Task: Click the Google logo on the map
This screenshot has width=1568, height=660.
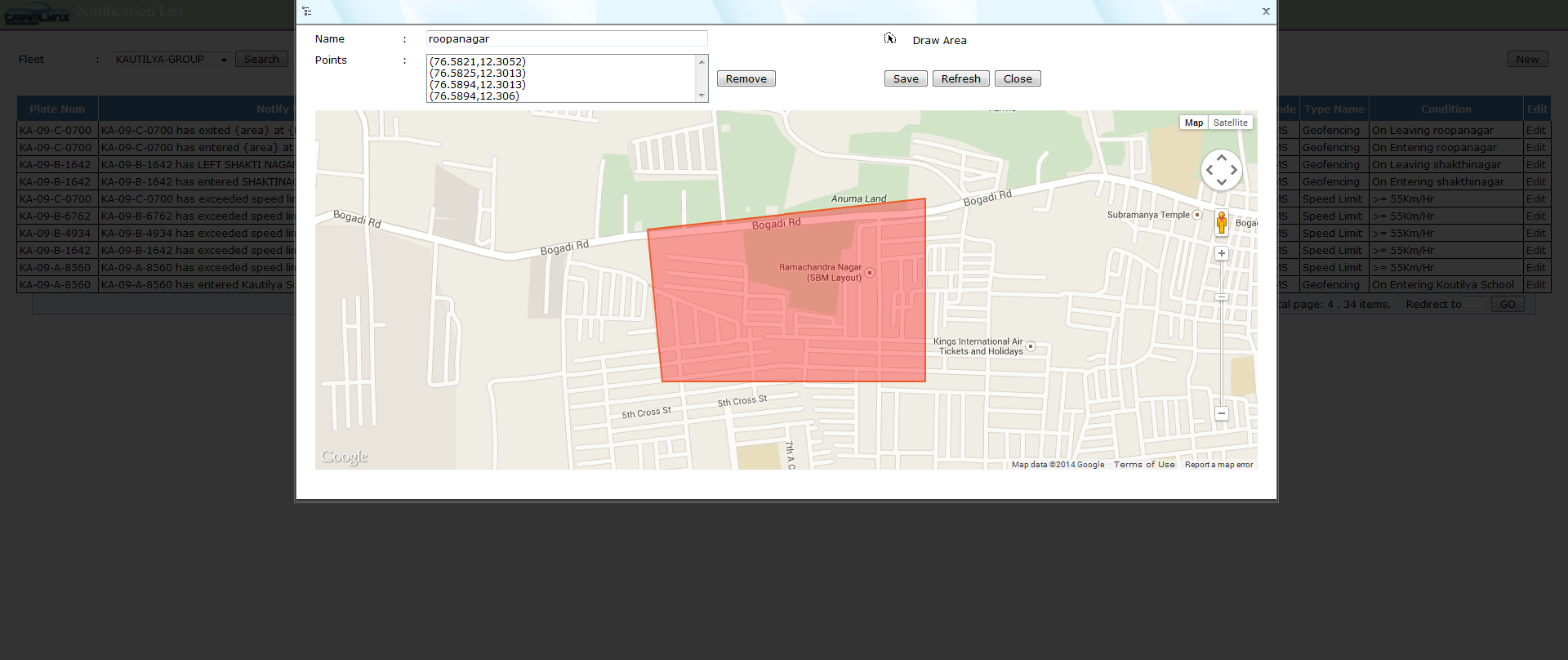Action: click(345, 457)
